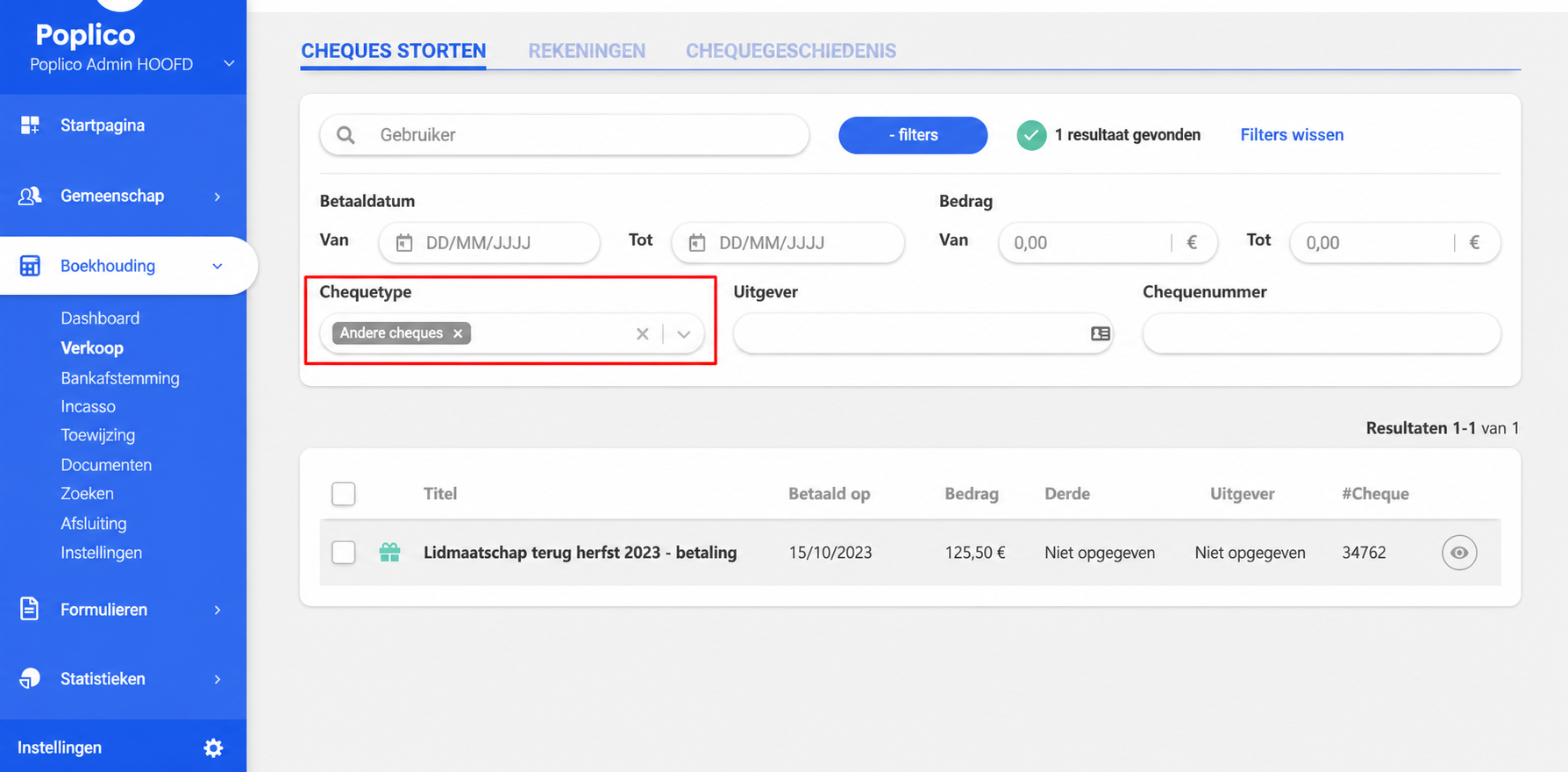1568x772 pixels.
Task: Click the Lidmaatschap terug herfst 2023 title
Action: [x=580, y=553]
